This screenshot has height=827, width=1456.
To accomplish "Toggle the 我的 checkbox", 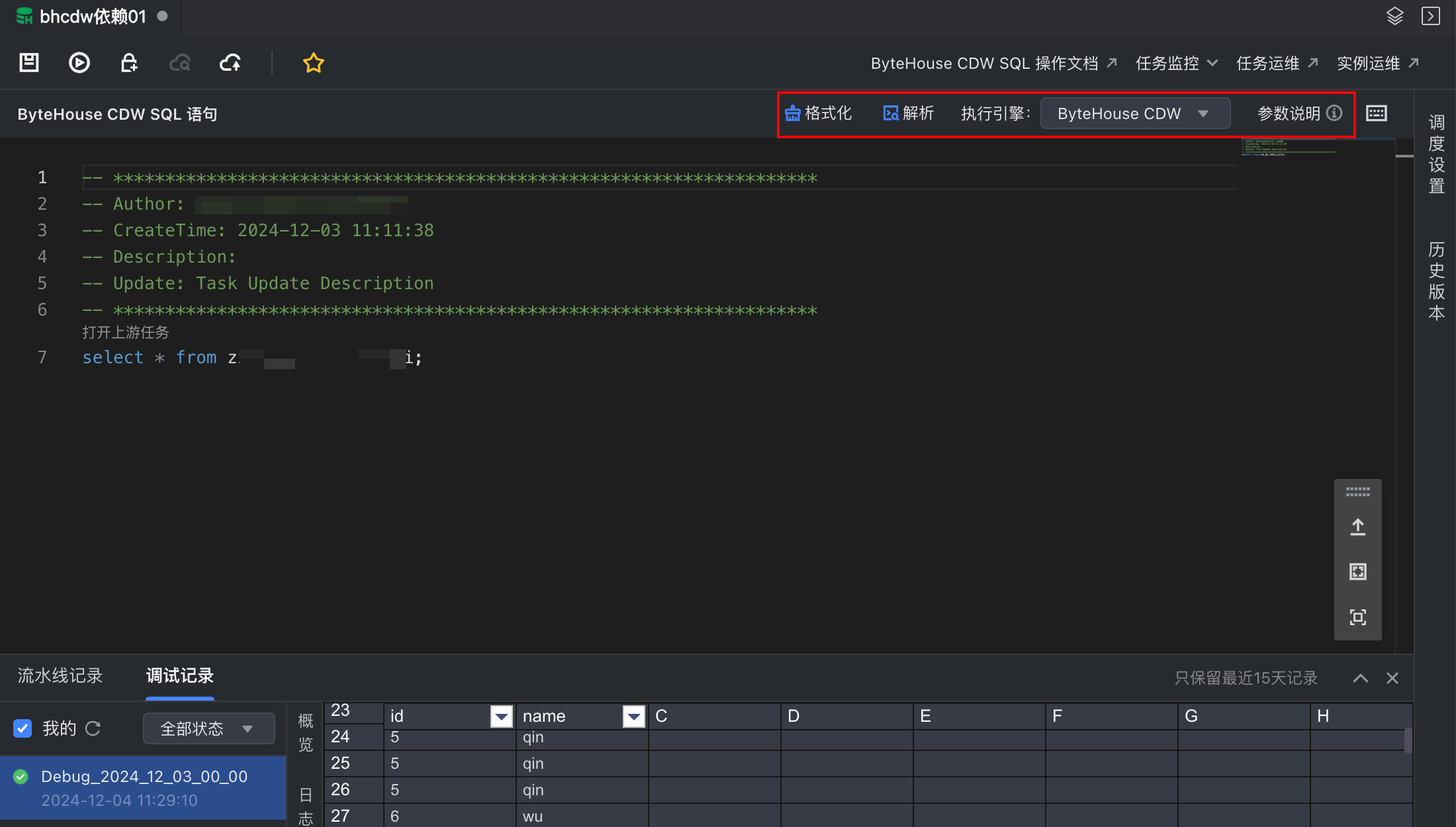I will pos(23,728).
